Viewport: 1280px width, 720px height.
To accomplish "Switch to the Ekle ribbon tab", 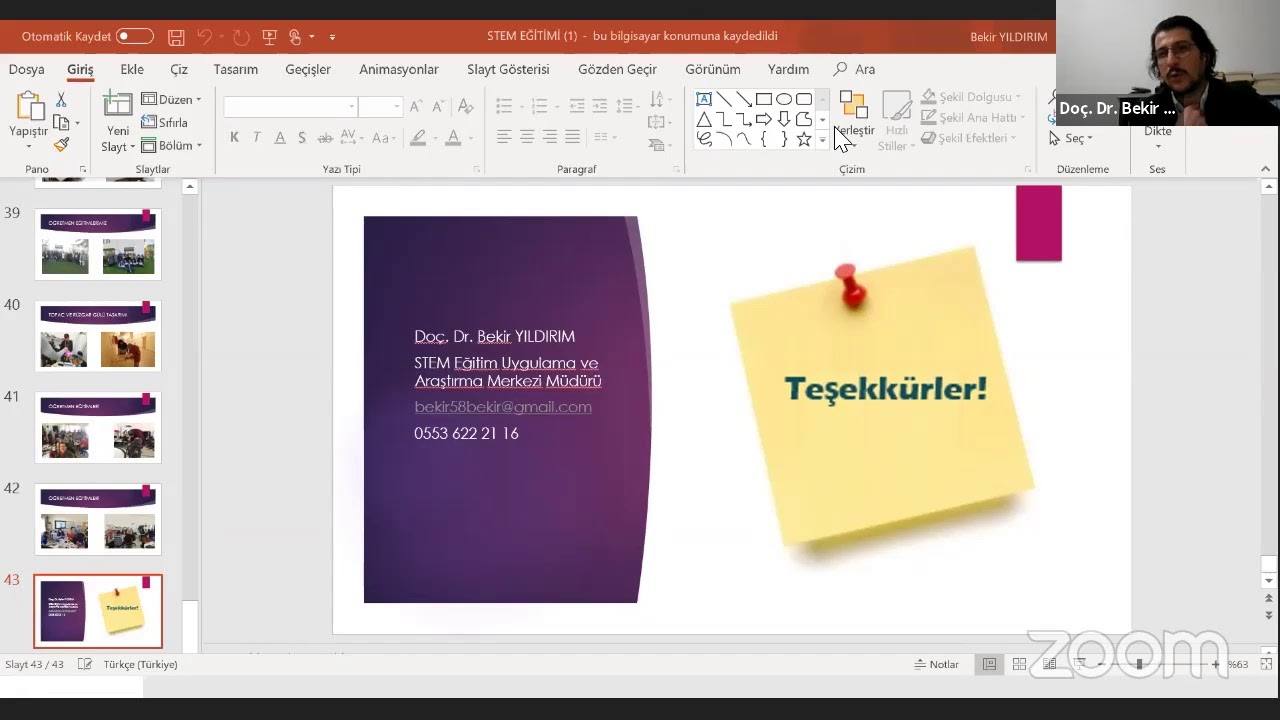I will [132, 69].
